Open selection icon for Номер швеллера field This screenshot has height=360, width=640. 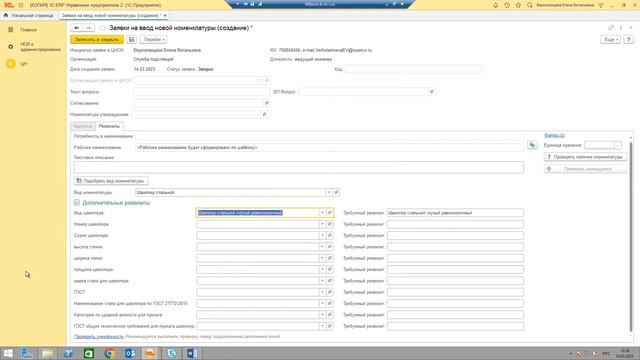(330, 224)
